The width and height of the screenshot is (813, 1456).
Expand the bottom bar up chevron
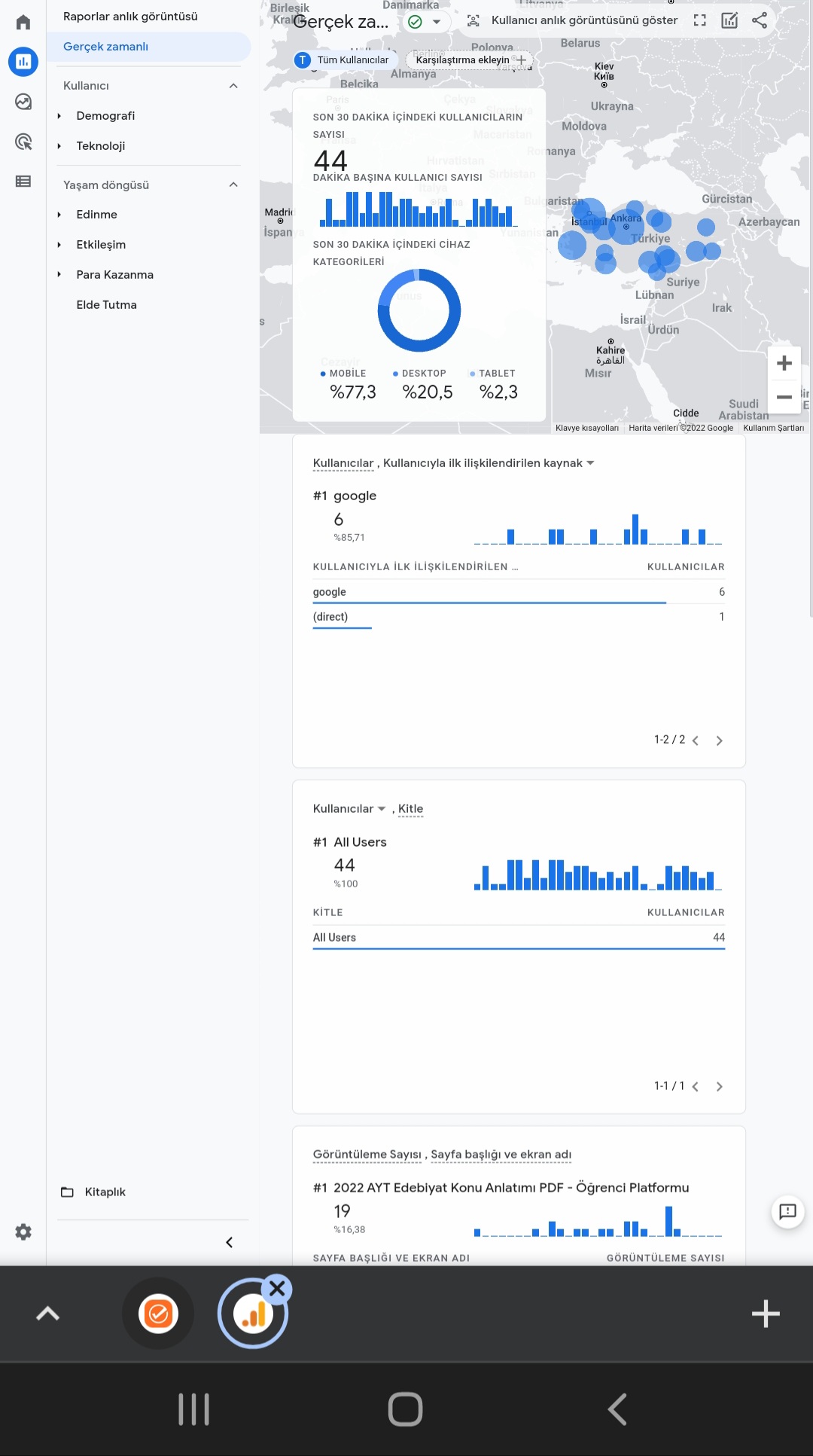[47, 1314]
